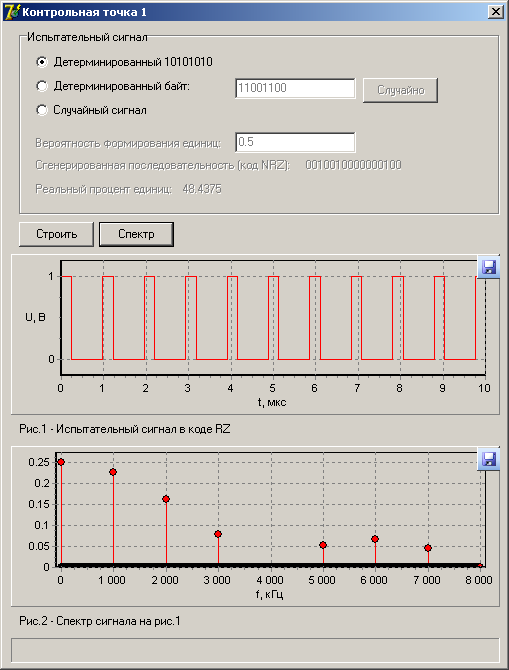Click the Испытательный сигнал group title

(x=87, y=37)
